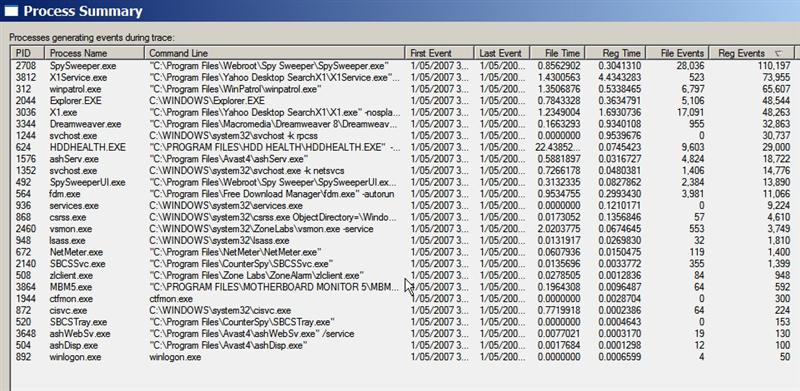Select the winlogon.exe process name
This screenshot has width=800, height=391.
[x=76, y=357]
